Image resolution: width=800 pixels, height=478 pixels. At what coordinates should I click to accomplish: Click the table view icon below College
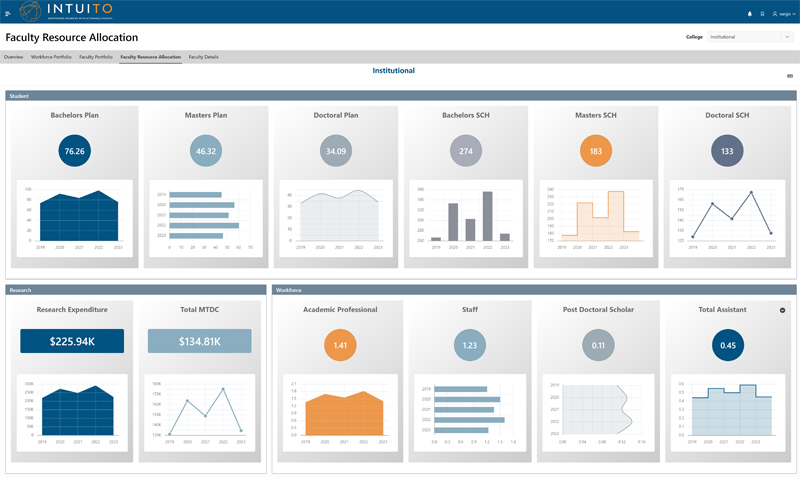coord(790,76)
